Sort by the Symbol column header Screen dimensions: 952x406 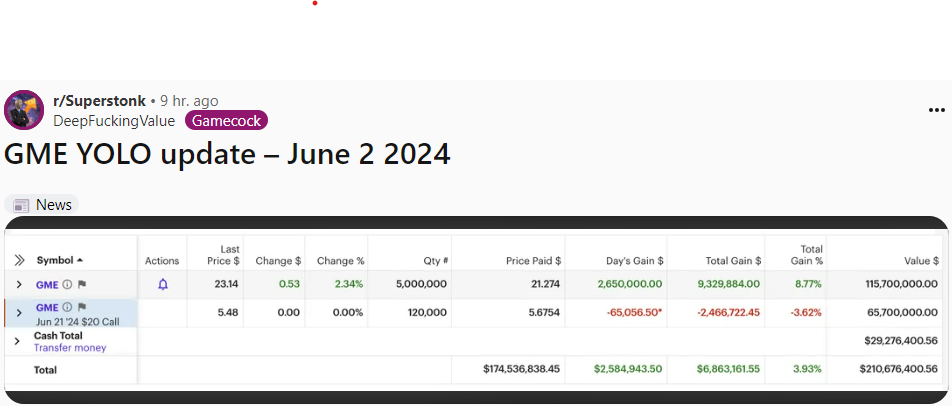point(60,260)
